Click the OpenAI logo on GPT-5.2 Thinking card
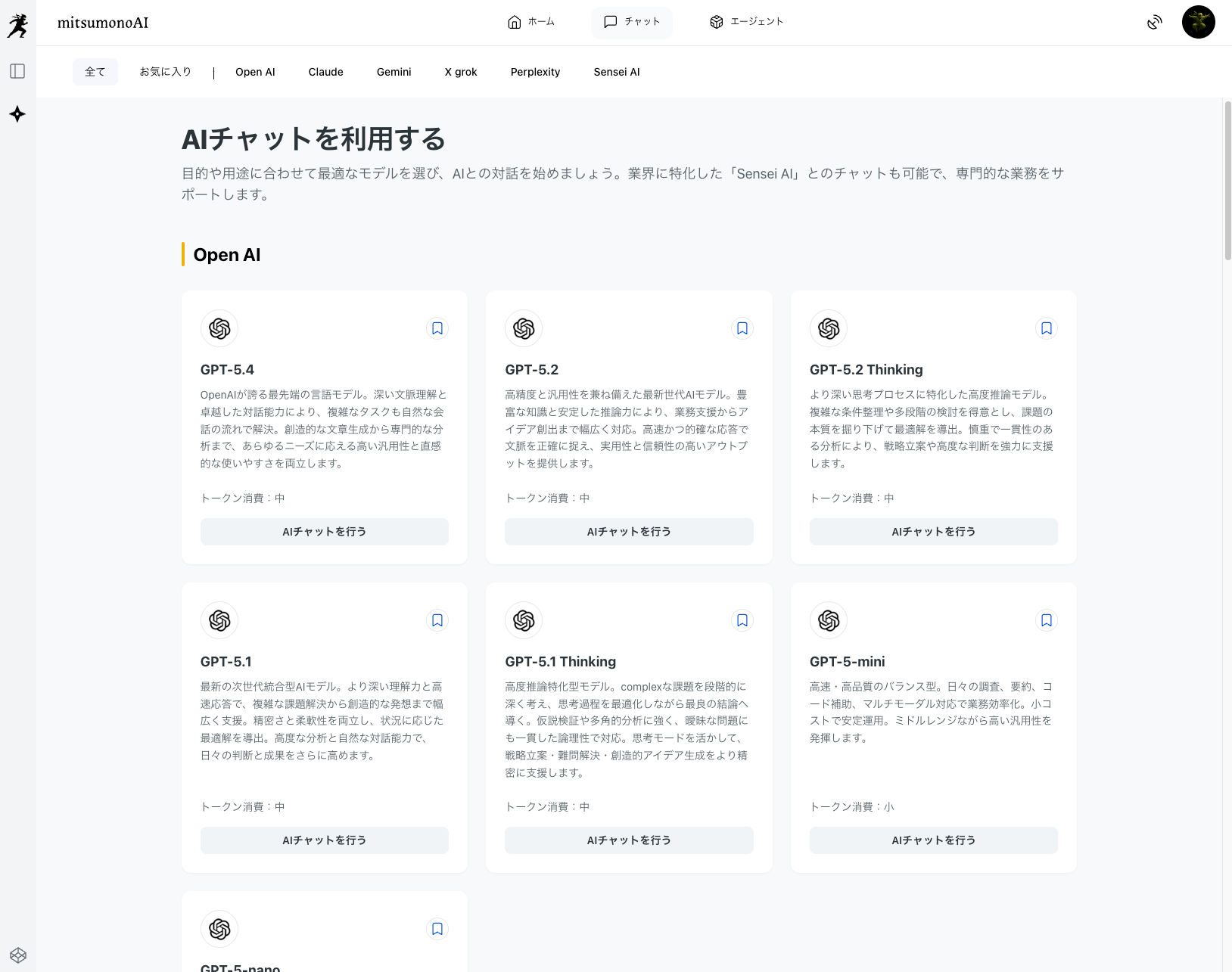 pyautogui.click(x=829, y=328)
